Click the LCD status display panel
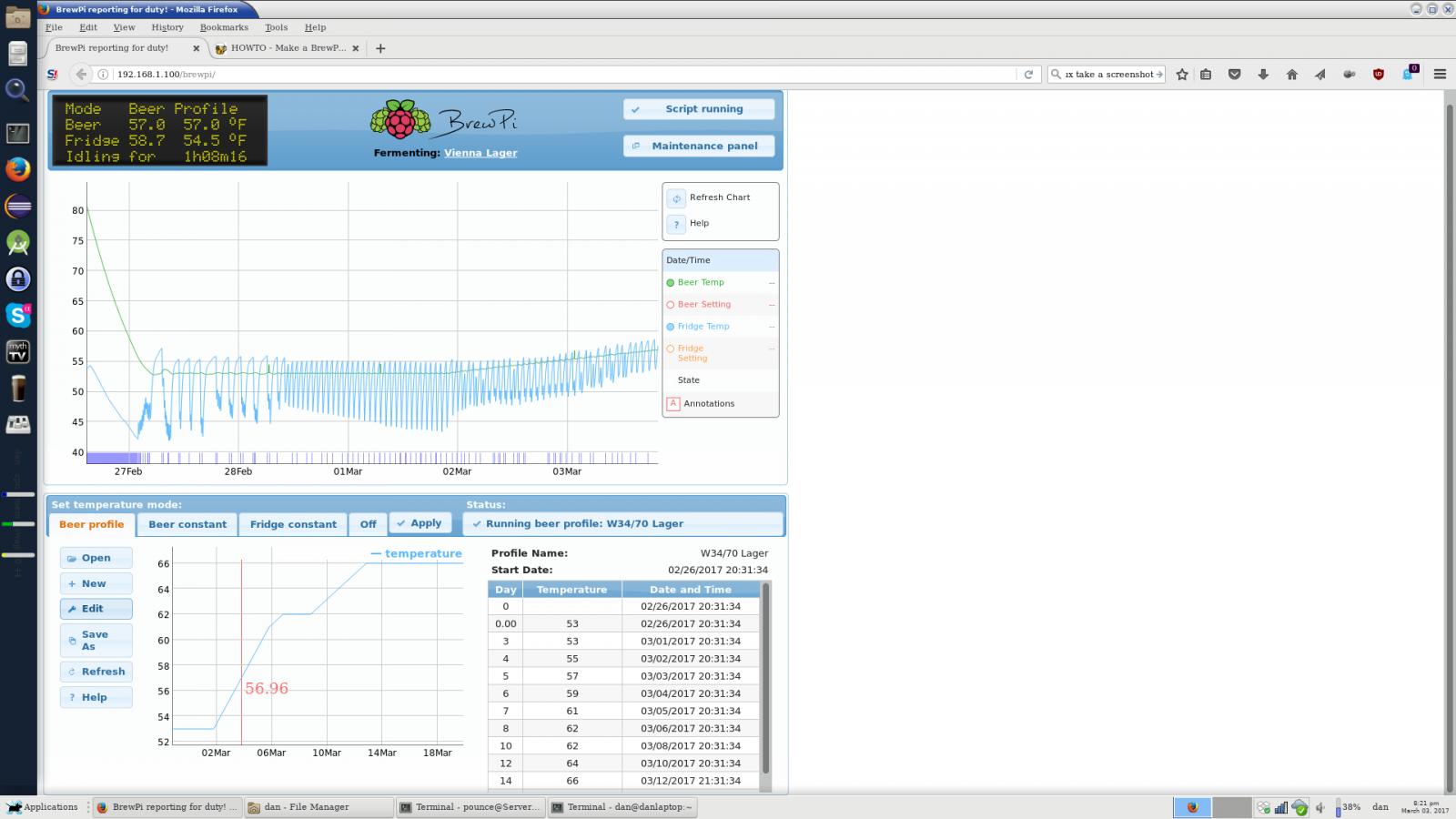 159,131
